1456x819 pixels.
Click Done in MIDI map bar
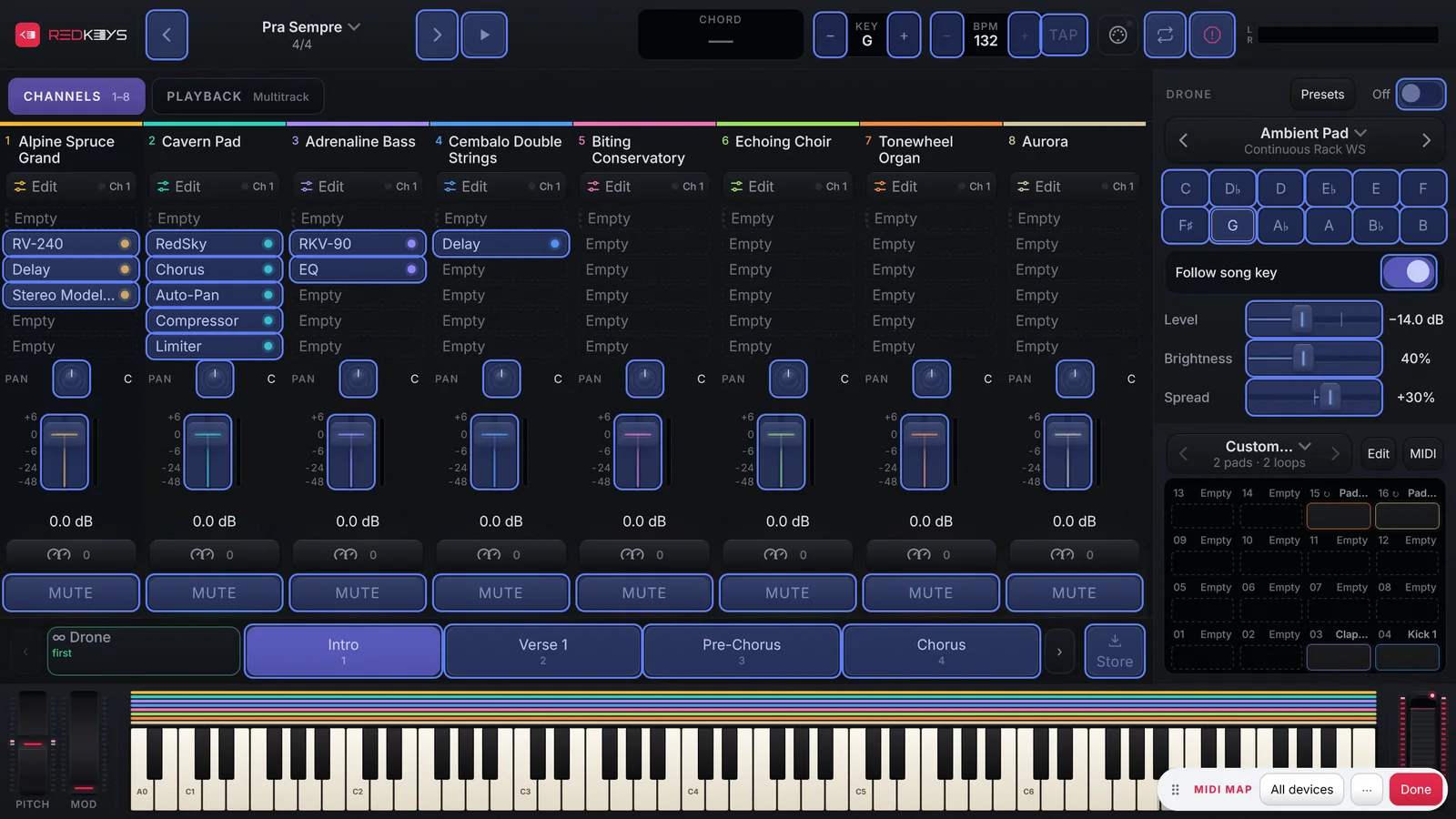tap(1415, 789)
